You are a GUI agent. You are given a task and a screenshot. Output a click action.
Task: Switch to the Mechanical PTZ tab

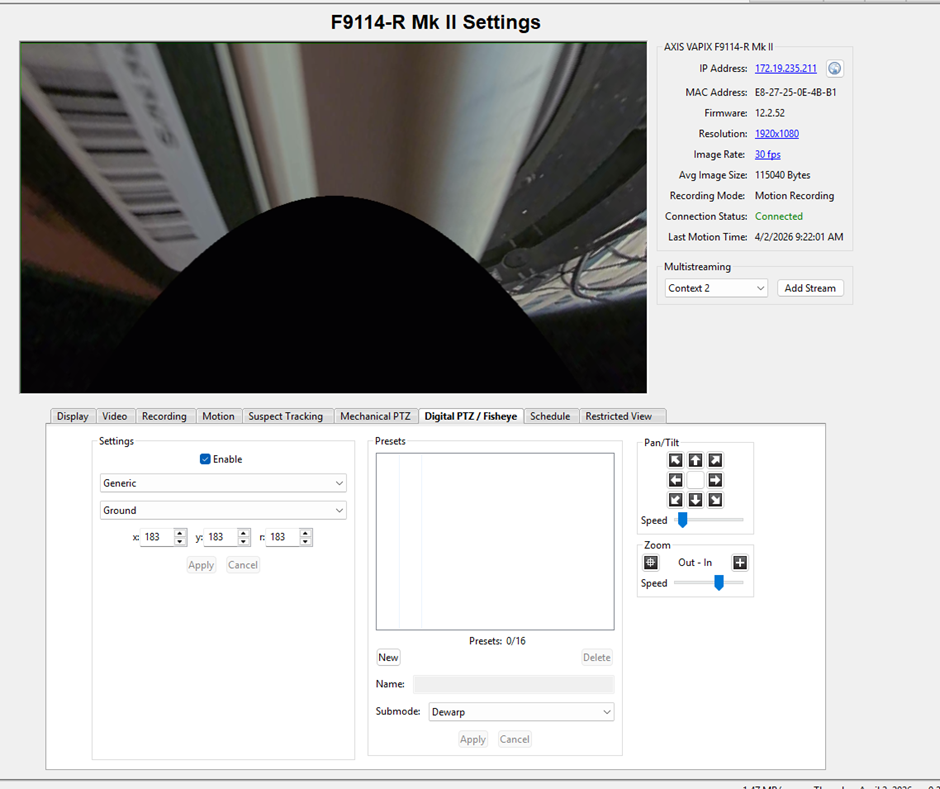coord(375,416)
